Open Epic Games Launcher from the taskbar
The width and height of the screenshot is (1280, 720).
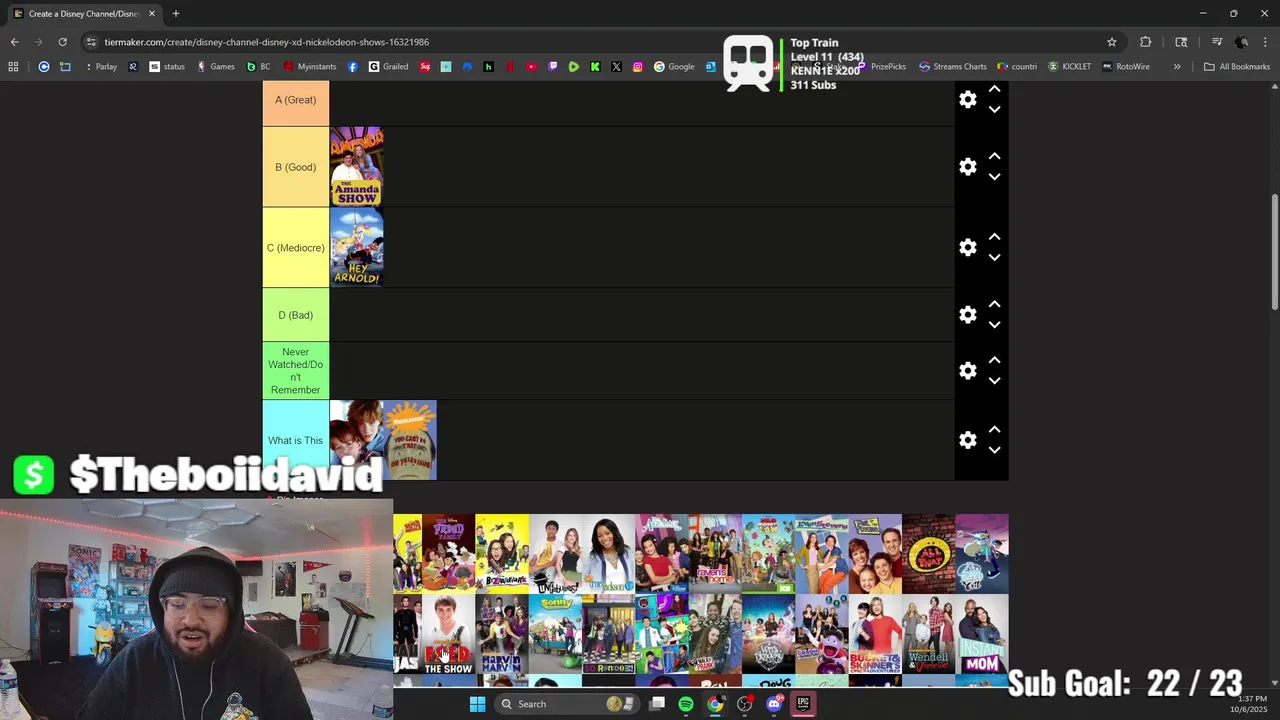tap(803, 704)
